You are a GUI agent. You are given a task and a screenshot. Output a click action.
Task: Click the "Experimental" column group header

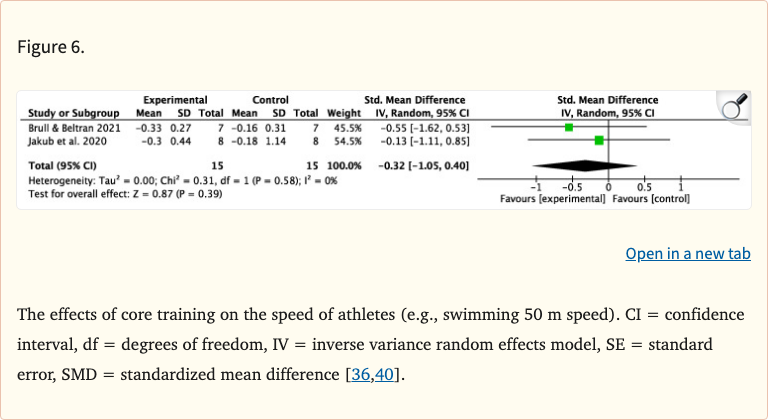pyautogui.click(x=175, y=100)
